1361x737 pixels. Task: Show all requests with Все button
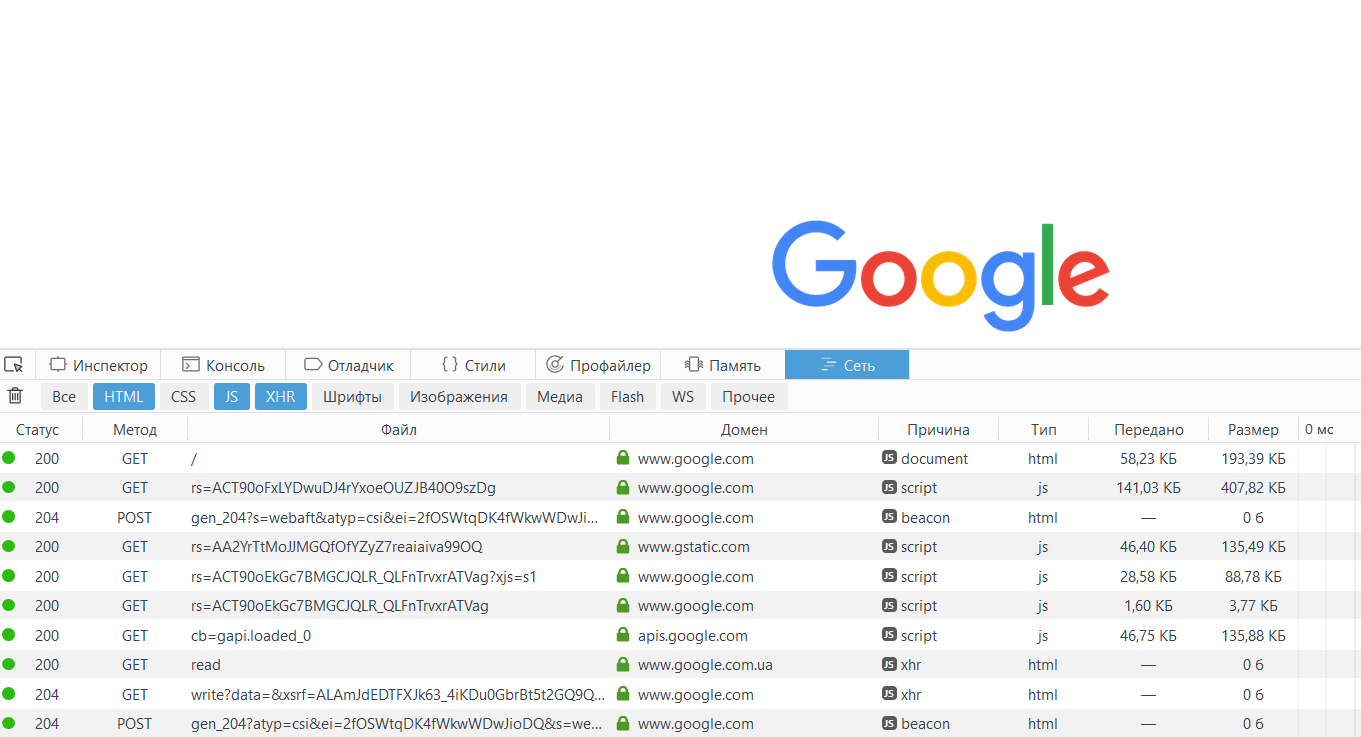pos(64,397)
